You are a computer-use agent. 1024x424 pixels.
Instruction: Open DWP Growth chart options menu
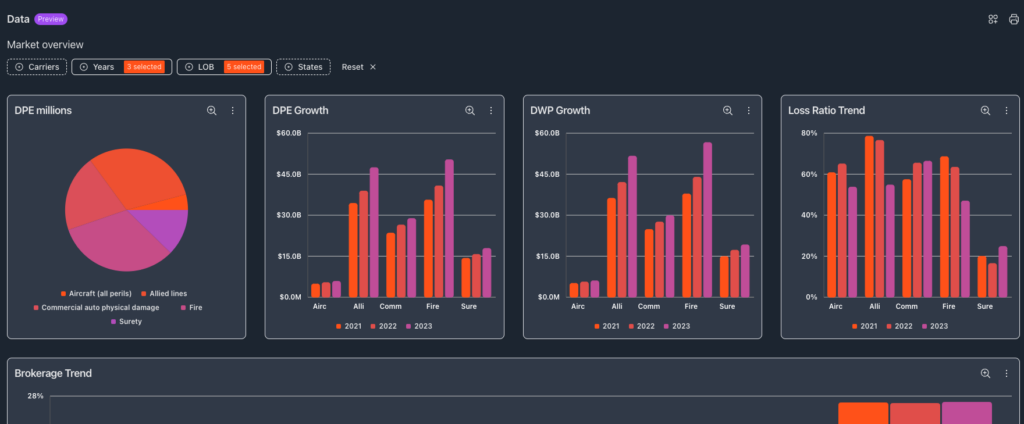(748, 110)
